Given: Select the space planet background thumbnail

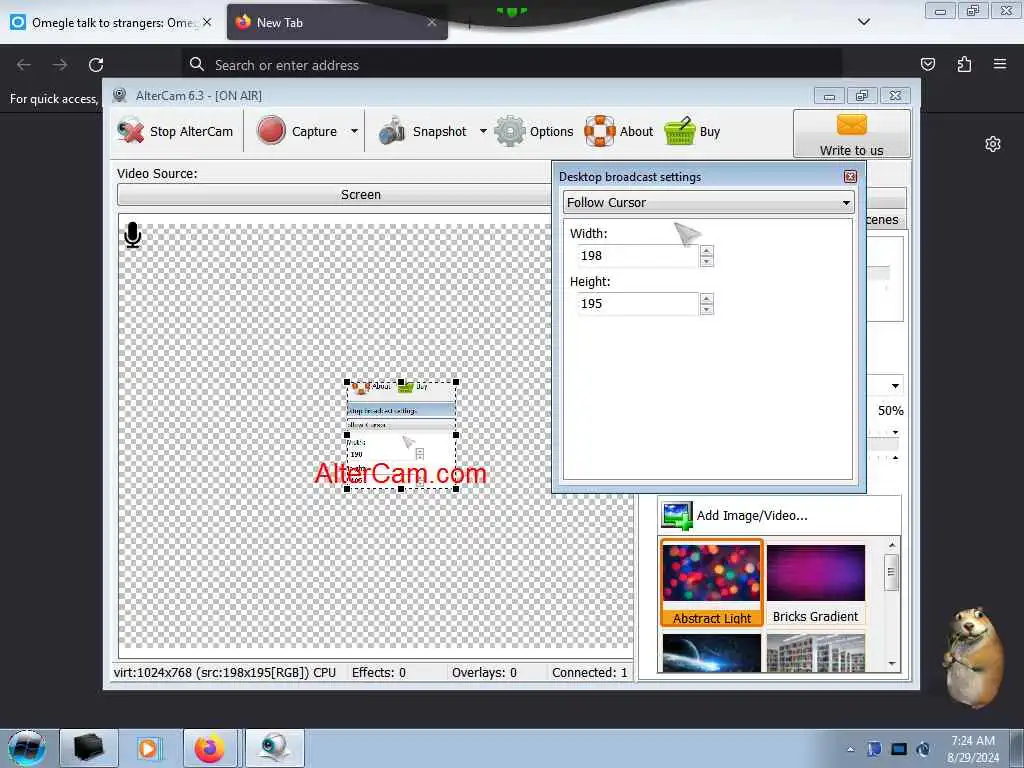Looking at the screenshot, I should [711, 652].
